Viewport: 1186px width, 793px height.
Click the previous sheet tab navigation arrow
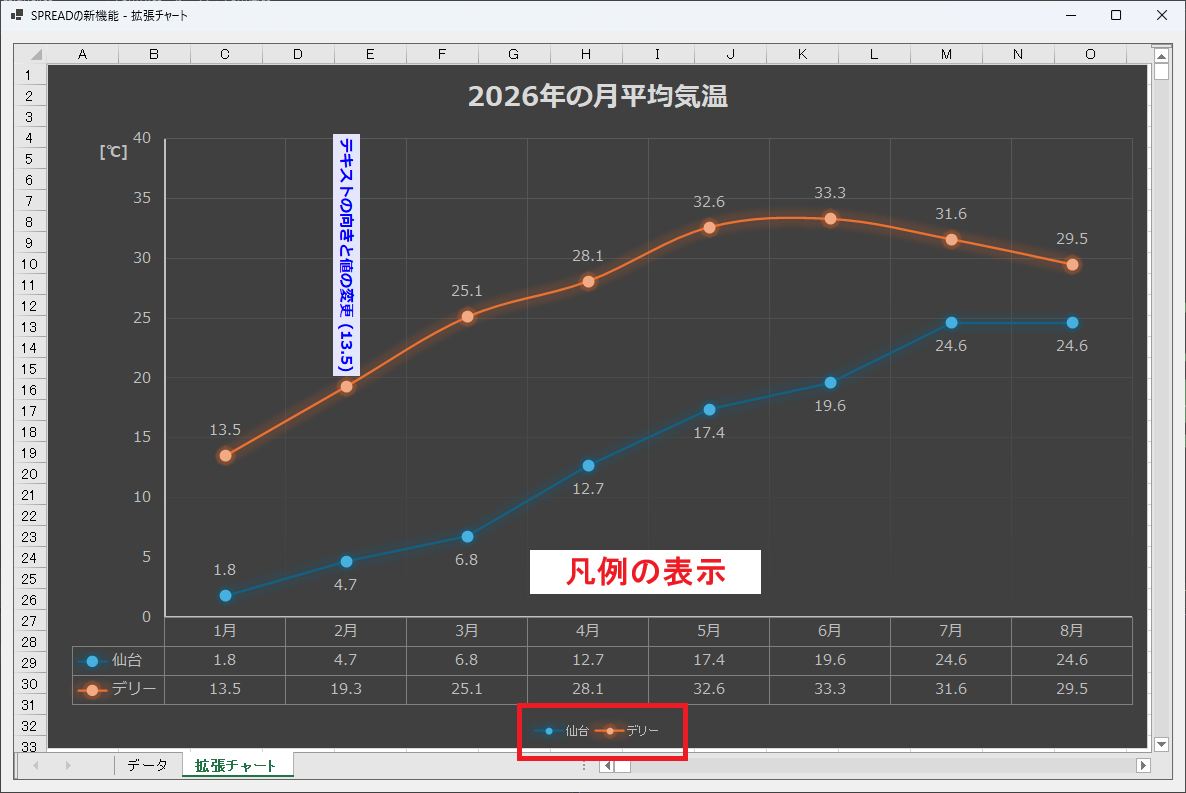coord(36,766)
